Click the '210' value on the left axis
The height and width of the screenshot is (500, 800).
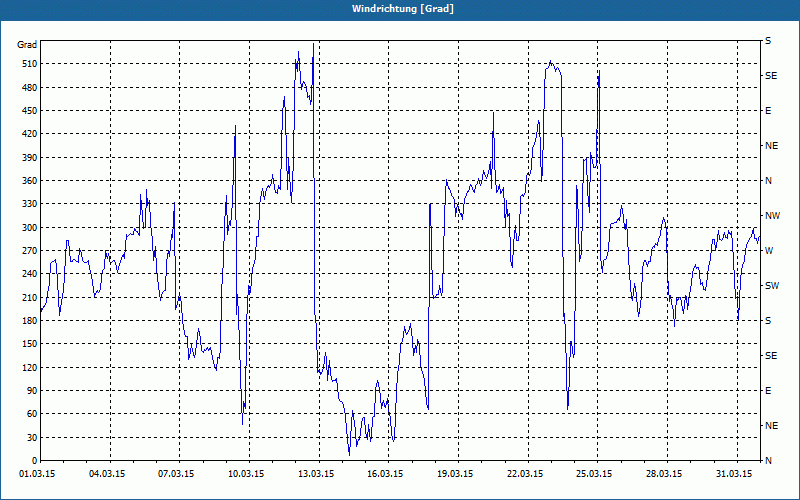coord(30,297)
